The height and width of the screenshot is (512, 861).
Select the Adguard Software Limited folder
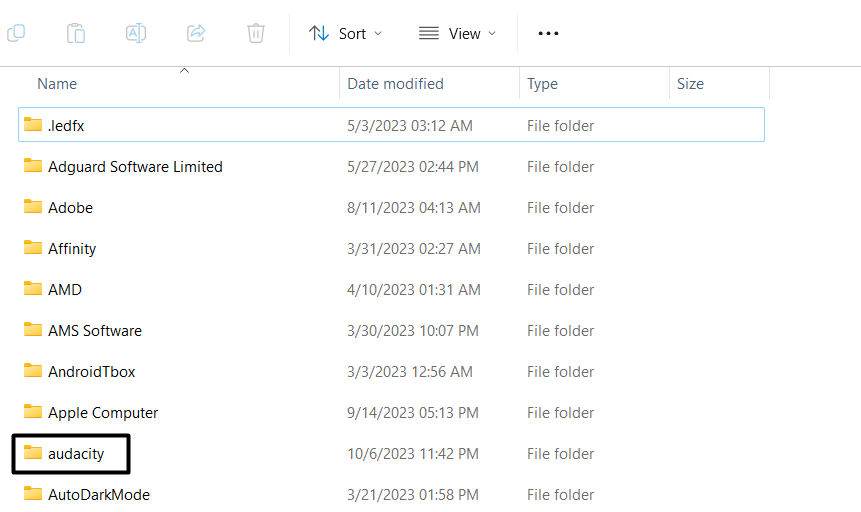point(135,167)
